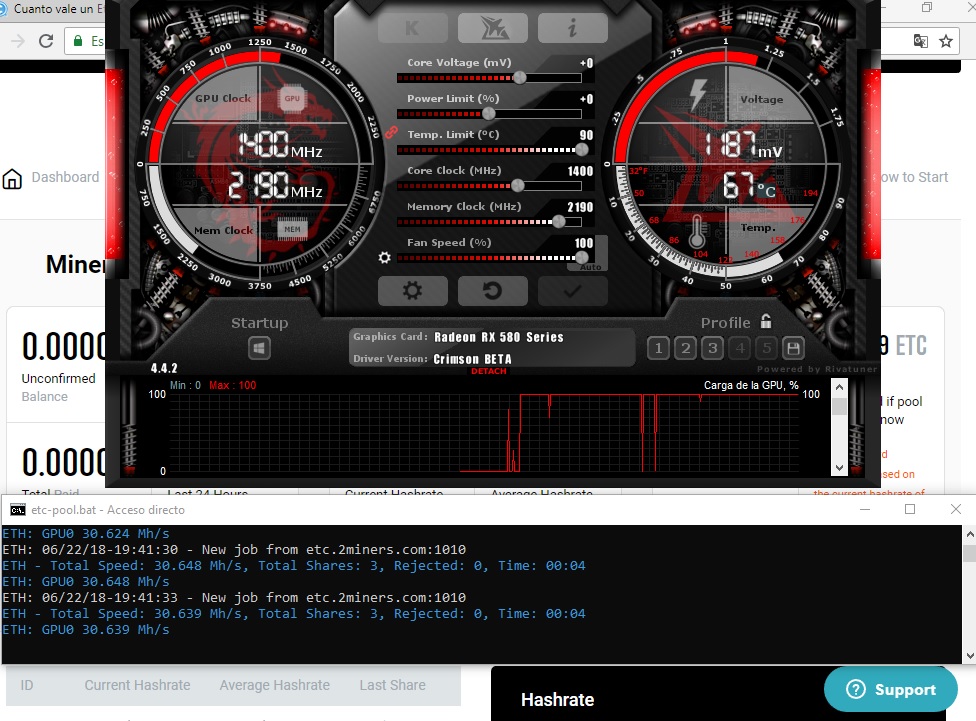Screen dimensions: 976x721
Task: Save the profile with the floppy disk icon
Action: 794,348
